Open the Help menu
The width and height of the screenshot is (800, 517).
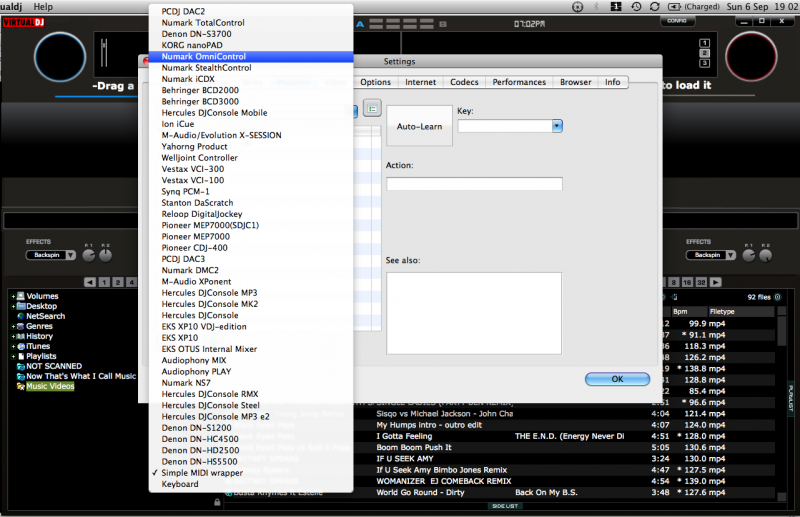point(43,7)
